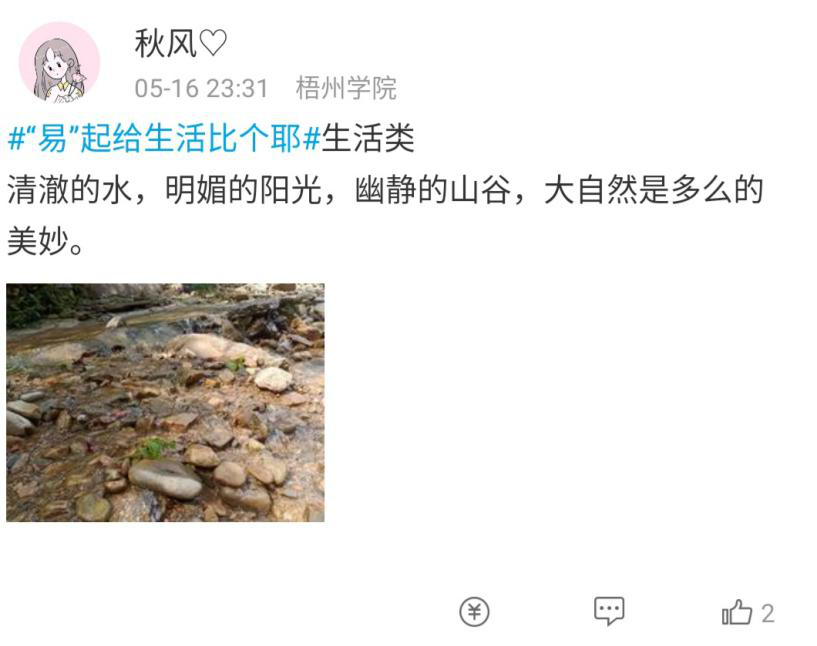Click the heart symbol beside 秋风
Viewport: 817px width, 646px height.
[x=213, y=42]
